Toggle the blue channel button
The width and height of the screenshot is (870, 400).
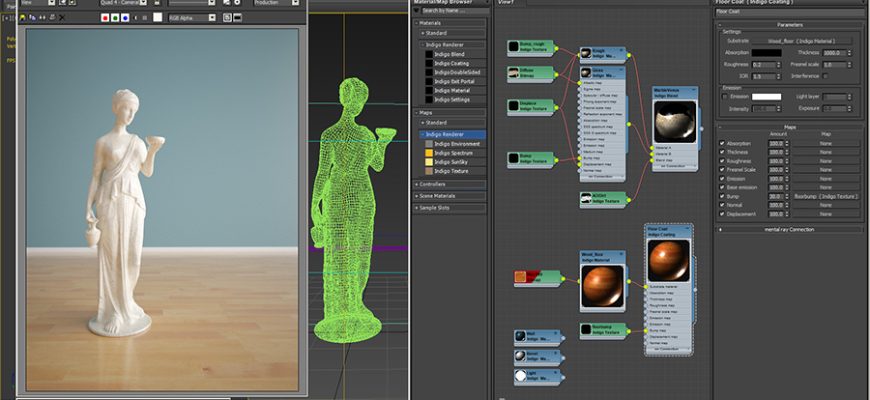(125, 17)
